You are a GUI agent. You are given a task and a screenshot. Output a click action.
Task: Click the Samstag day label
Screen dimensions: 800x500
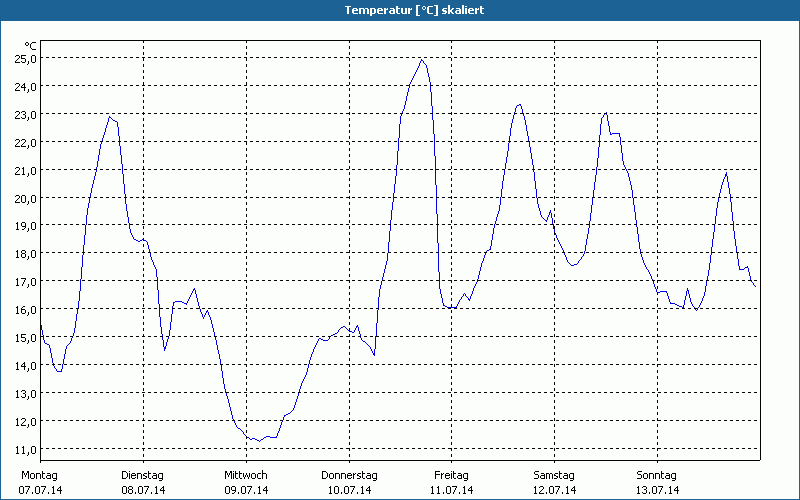tap(554, 476)
